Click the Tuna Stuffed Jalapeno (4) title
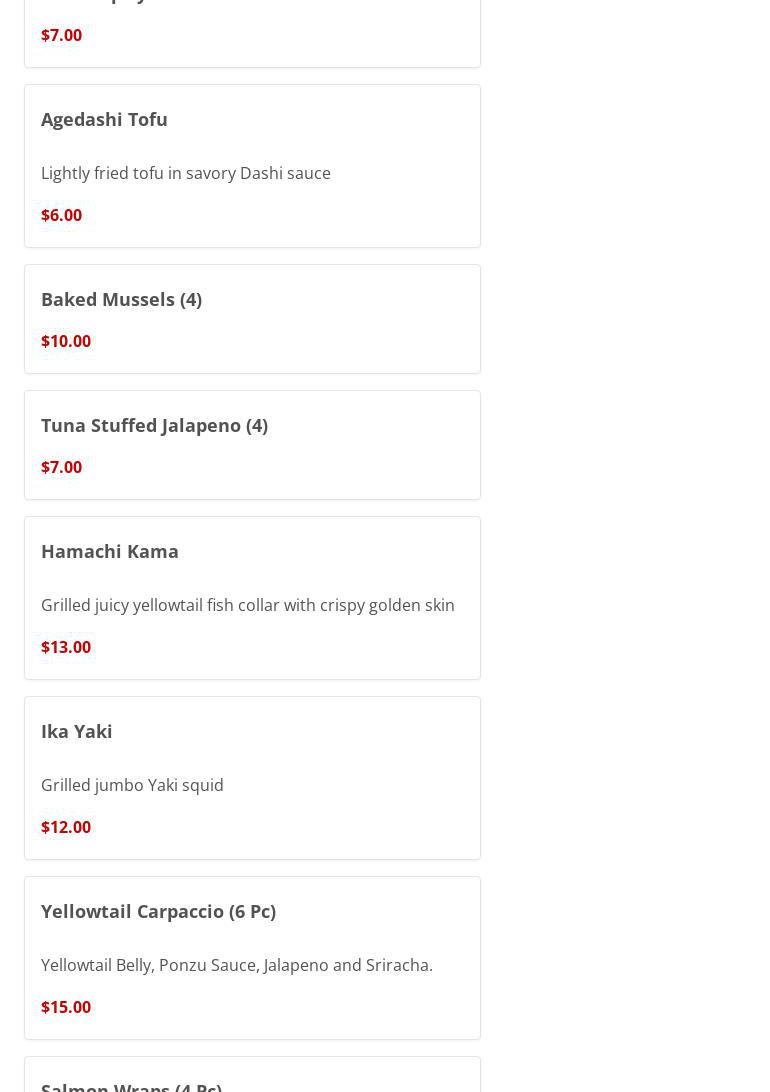The width and height of the screenshot is (770, 1092). coord(154,425)
